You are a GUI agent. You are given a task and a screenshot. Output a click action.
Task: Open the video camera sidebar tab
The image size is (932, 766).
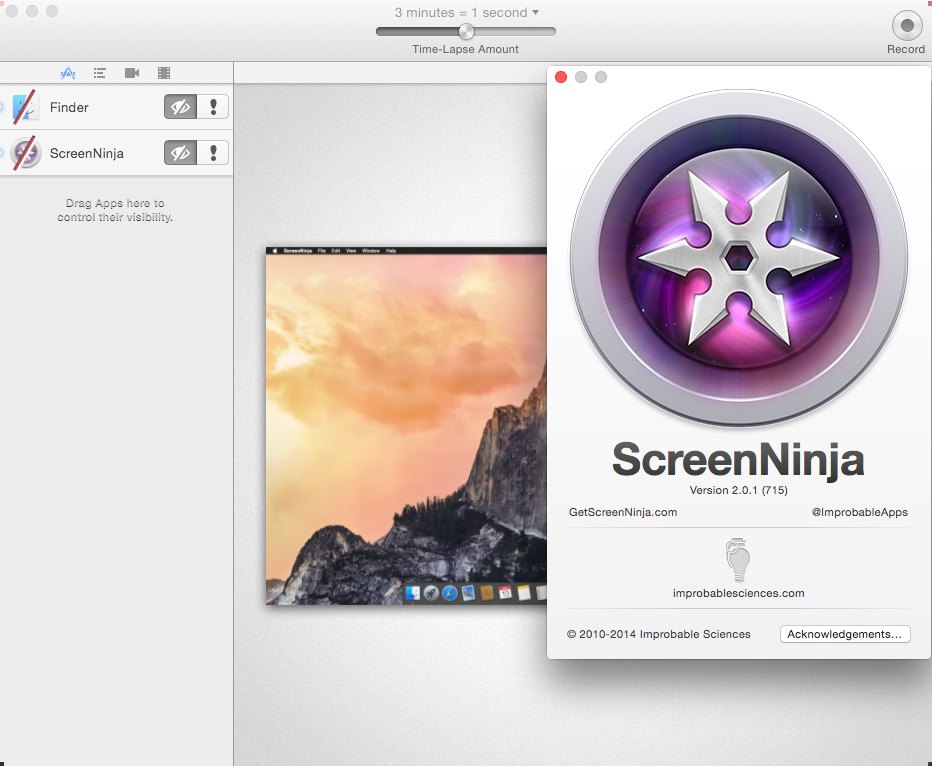(132, 73)
